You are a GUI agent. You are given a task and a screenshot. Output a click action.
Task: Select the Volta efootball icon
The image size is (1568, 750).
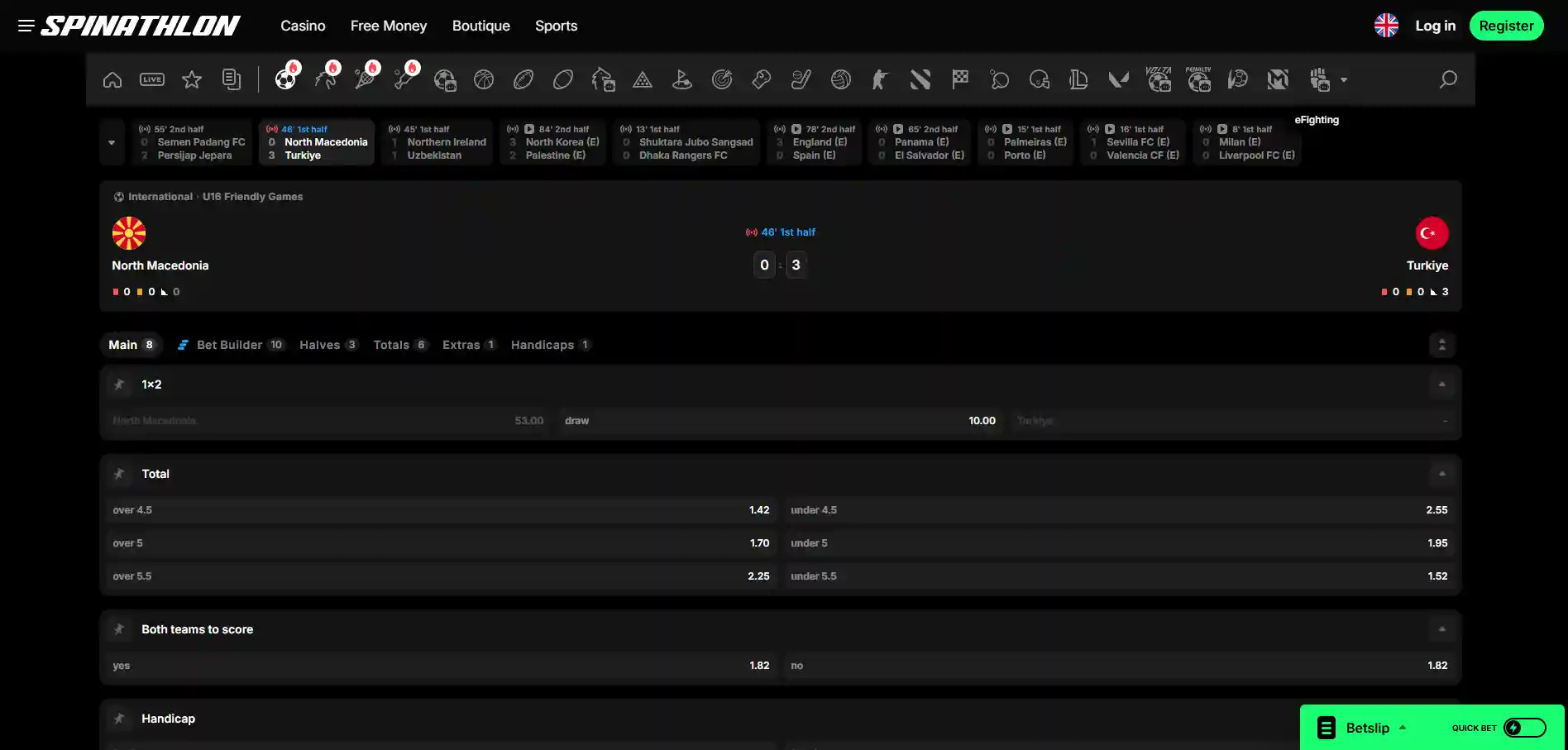point(1159,79)
